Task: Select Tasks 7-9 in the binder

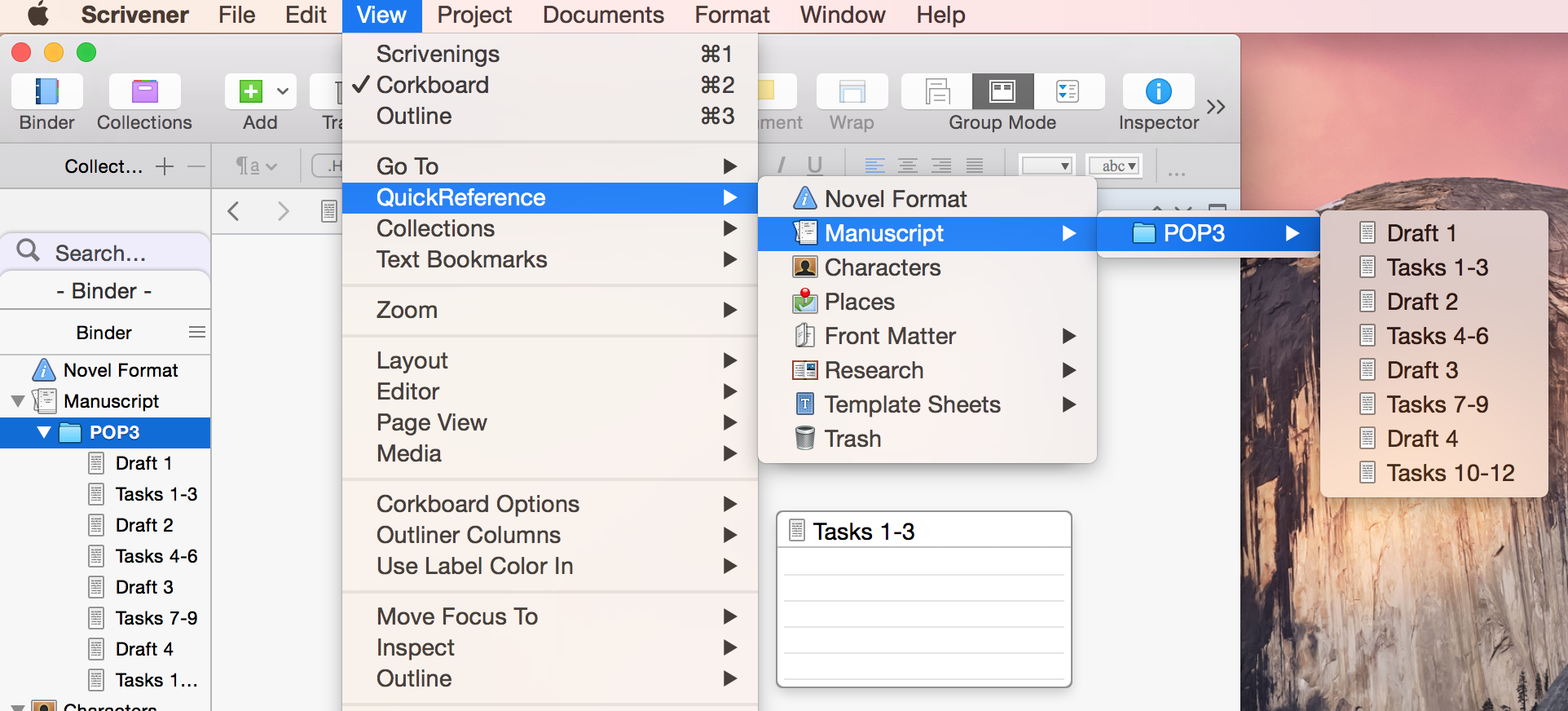Action: pyautogui.click(x=105, y=618)
